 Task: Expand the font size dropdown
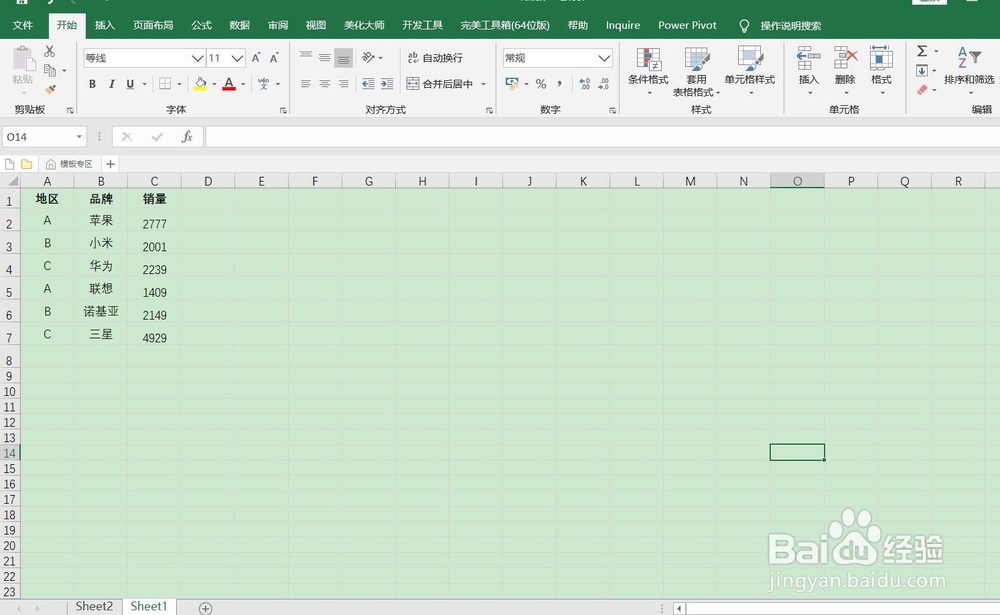[238, 58]
